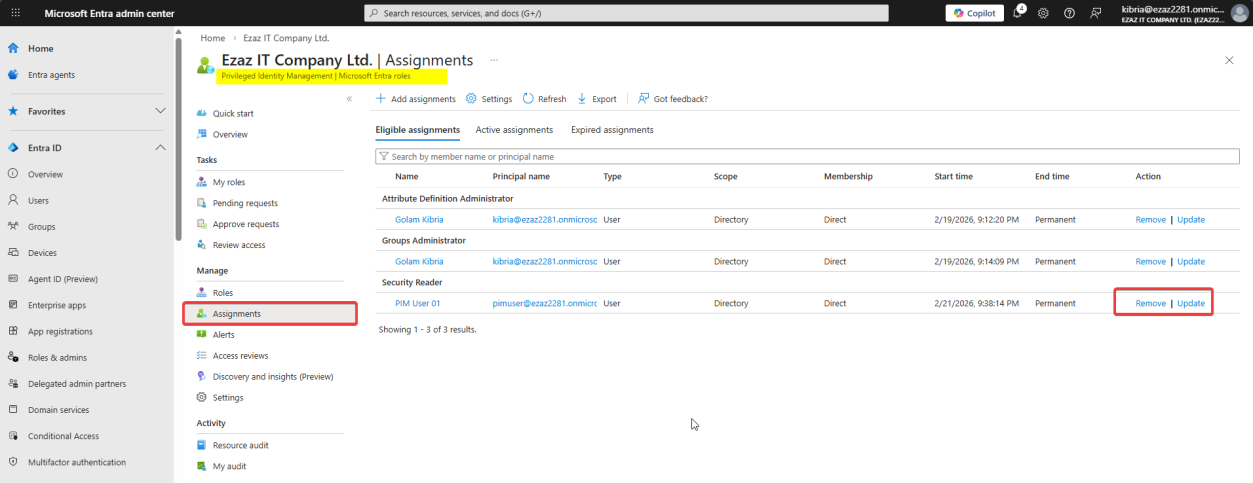Remove the Attribute Definition Administrator assignment
1253x483 pixels.
point(1151,219)
